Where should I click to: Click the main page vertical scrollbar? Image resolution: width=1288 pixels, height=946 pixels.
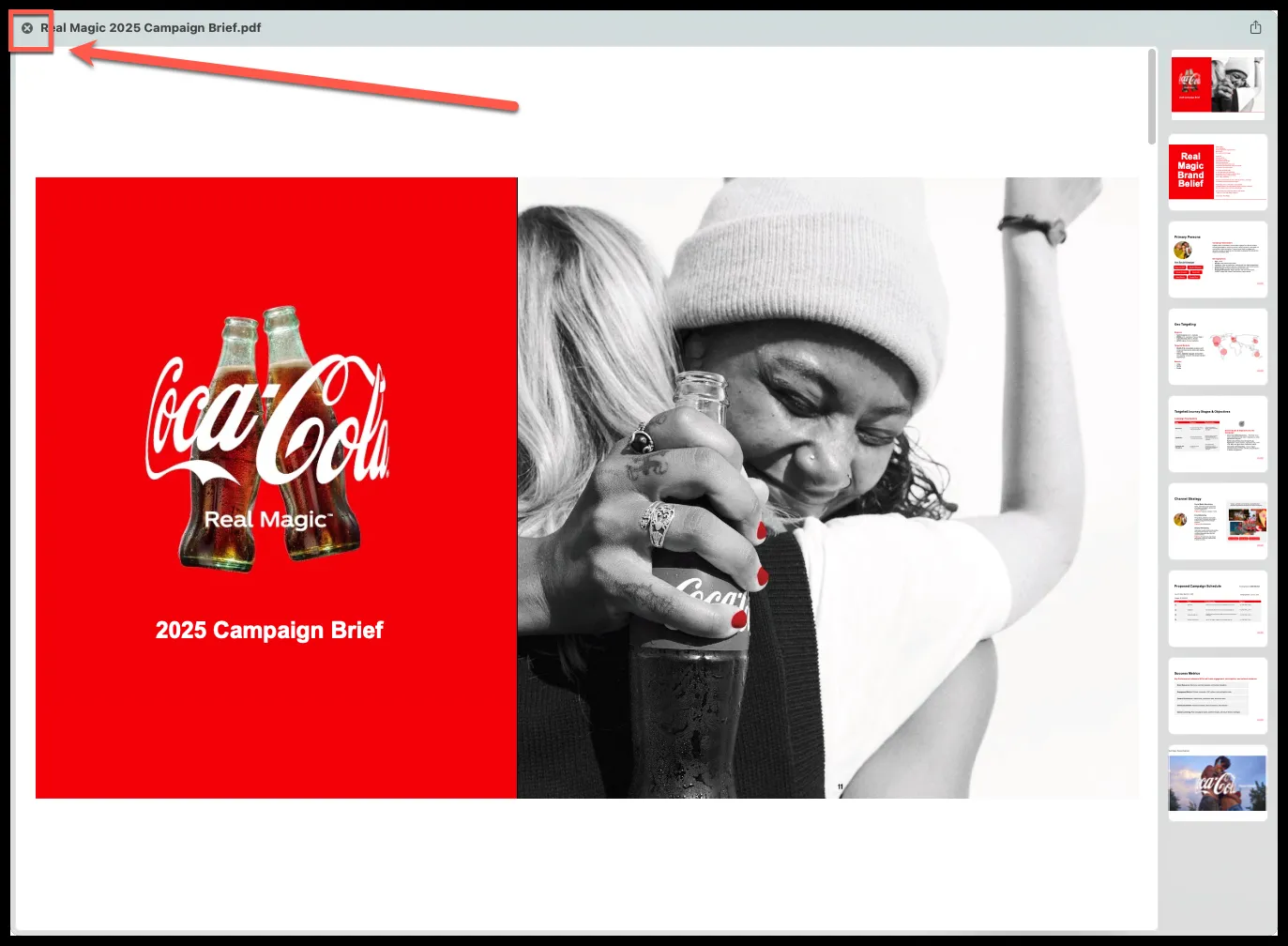coord(1152,97)
